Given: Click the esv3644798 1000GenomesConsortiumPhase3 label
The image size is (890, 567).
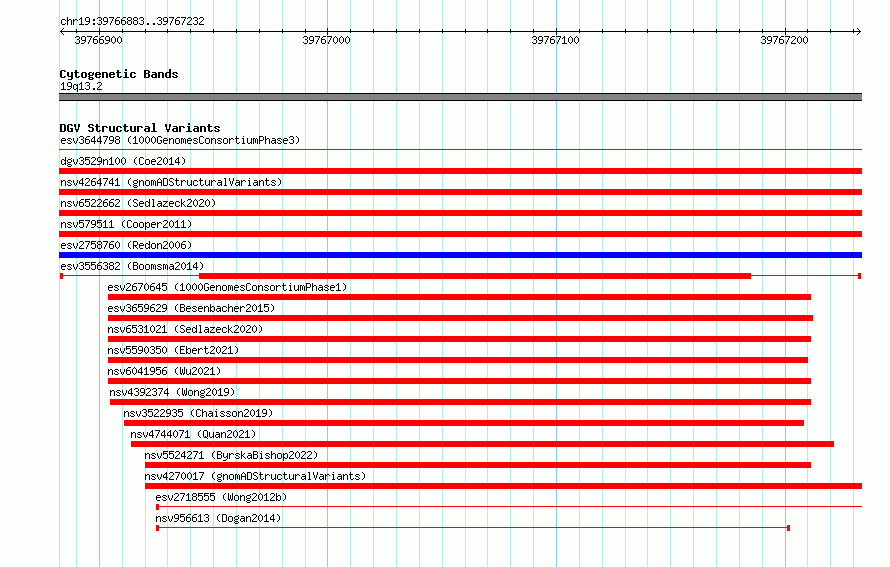Looking at the screenshot, I should (180, 140).
